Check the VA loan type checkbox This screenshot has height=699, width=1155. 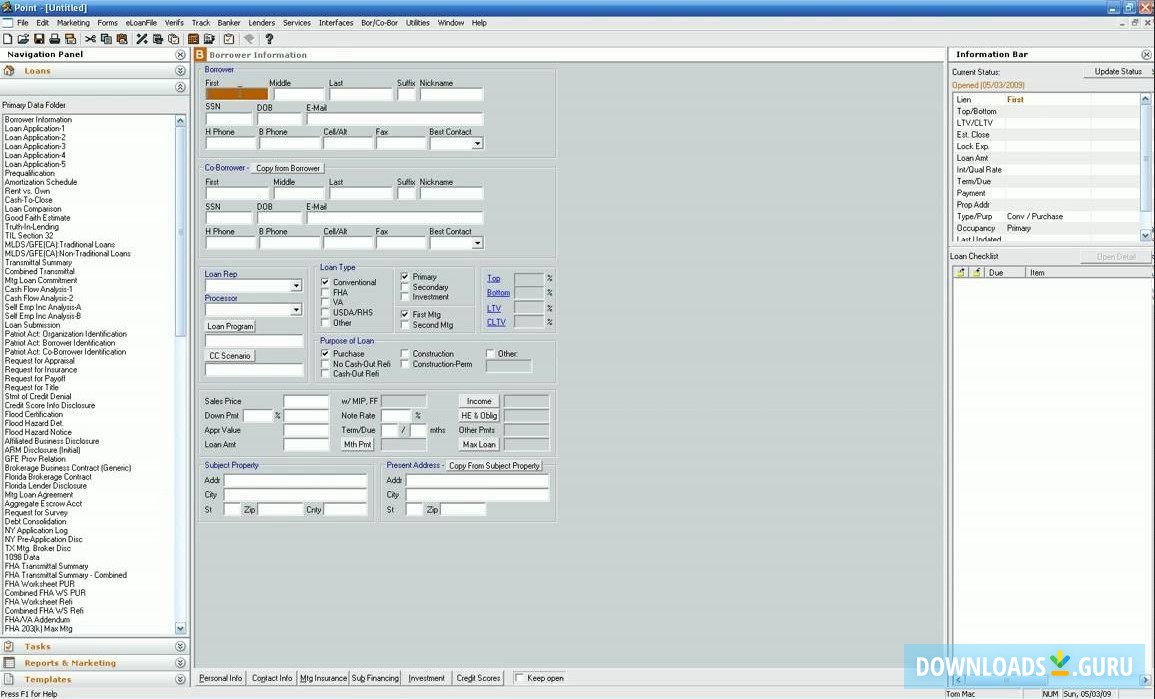[x=325, y=302]
